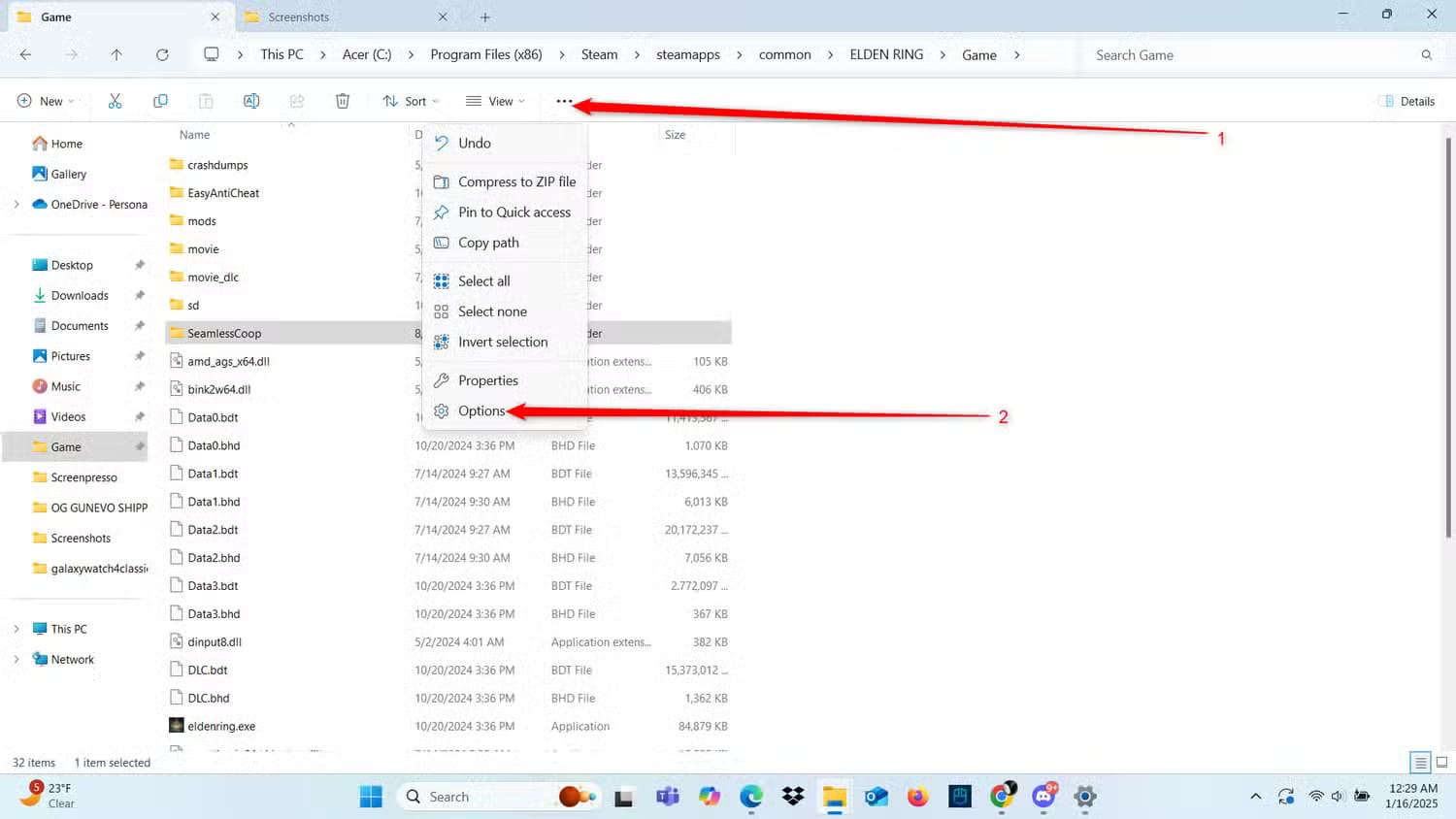1456x819 pixels.
Task: Close the Game tab
Action: pos(215,16)
